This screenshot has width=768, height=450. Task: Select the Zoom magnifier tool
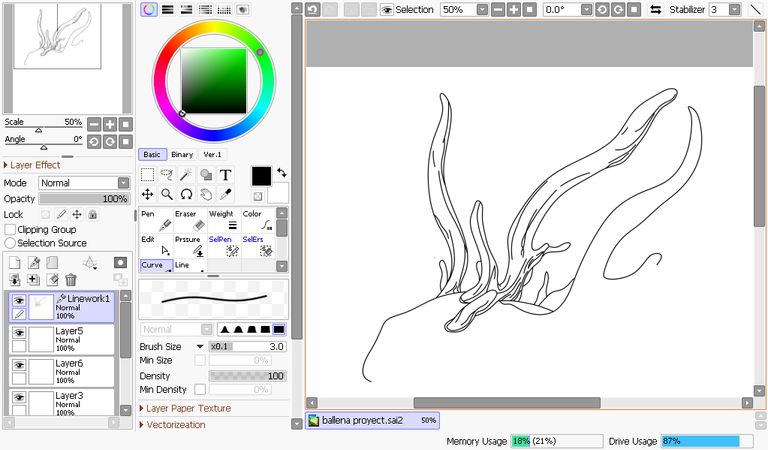pyautogui.click(x=167, y=194)
